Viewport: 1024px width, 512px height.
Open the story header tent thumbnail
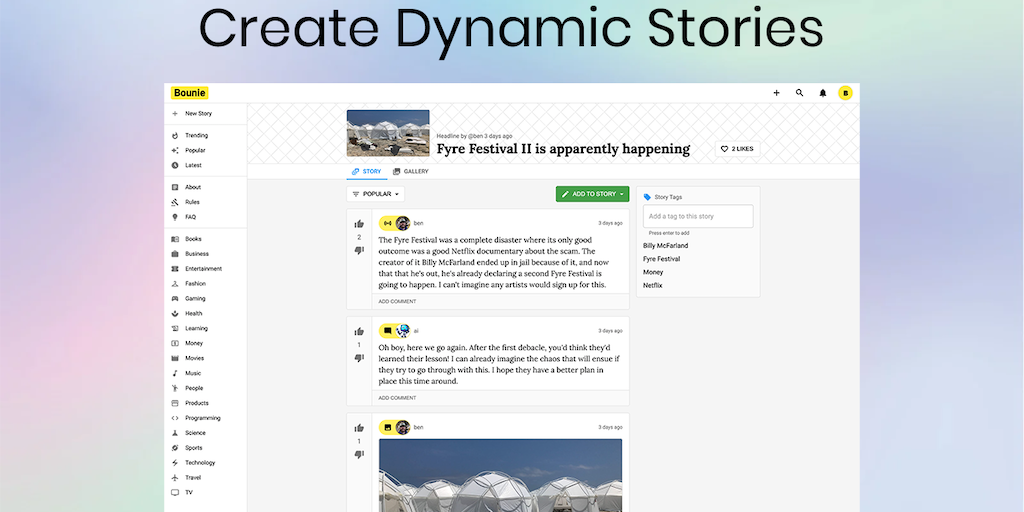388,133
